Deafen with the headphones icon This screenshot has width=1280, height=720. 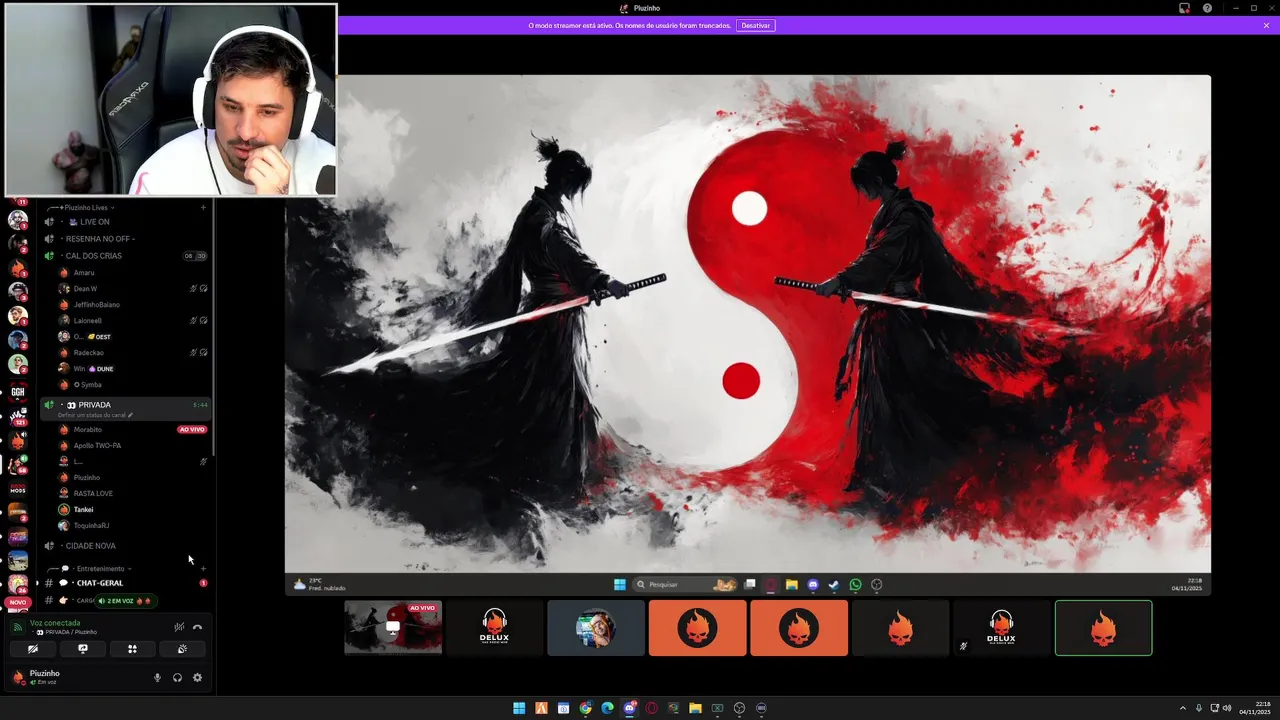[177, 677]
